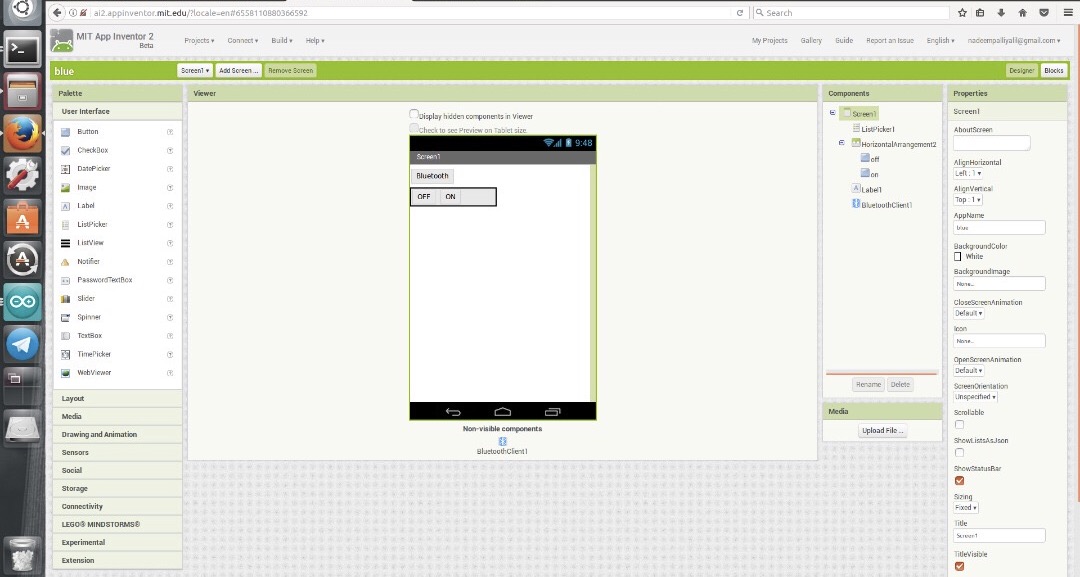Pick the Spinner palette component
Image resolution: width=1080 pixels, height=577 pixels.
(x=89, y=317)
